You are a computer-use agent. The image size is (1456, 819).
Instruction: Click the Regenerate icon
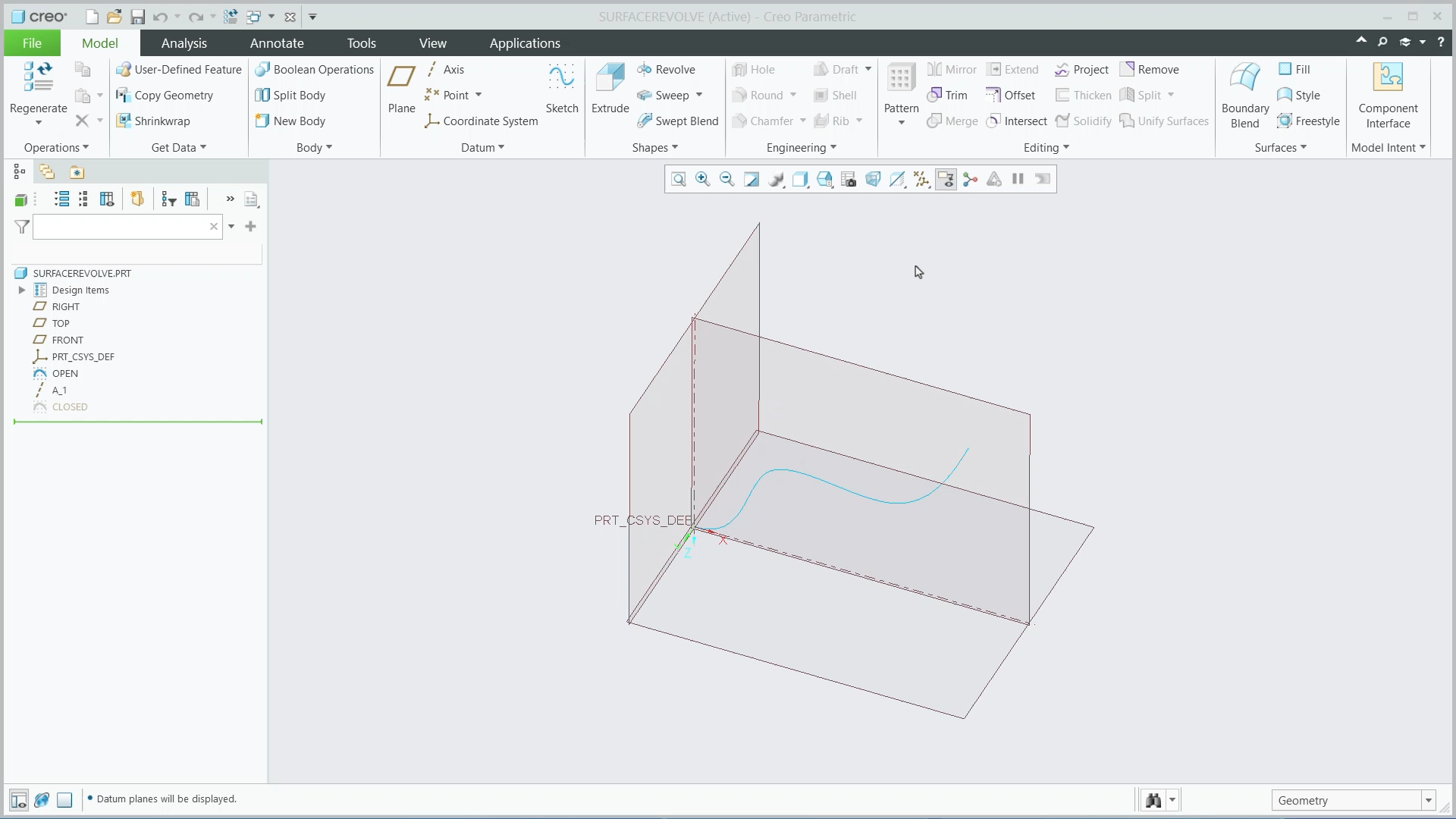click(38, 83)
